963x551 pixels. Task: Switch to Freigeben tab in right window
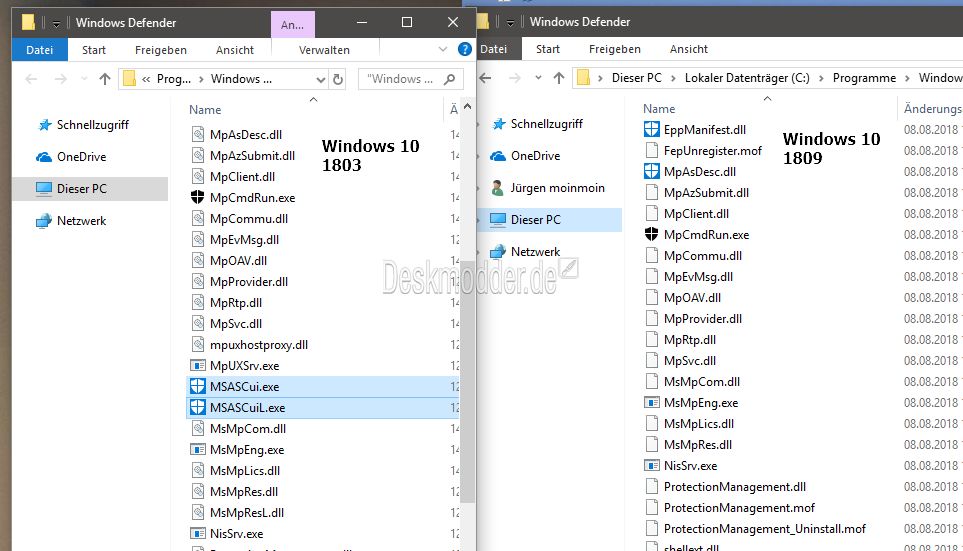point(615,49)
